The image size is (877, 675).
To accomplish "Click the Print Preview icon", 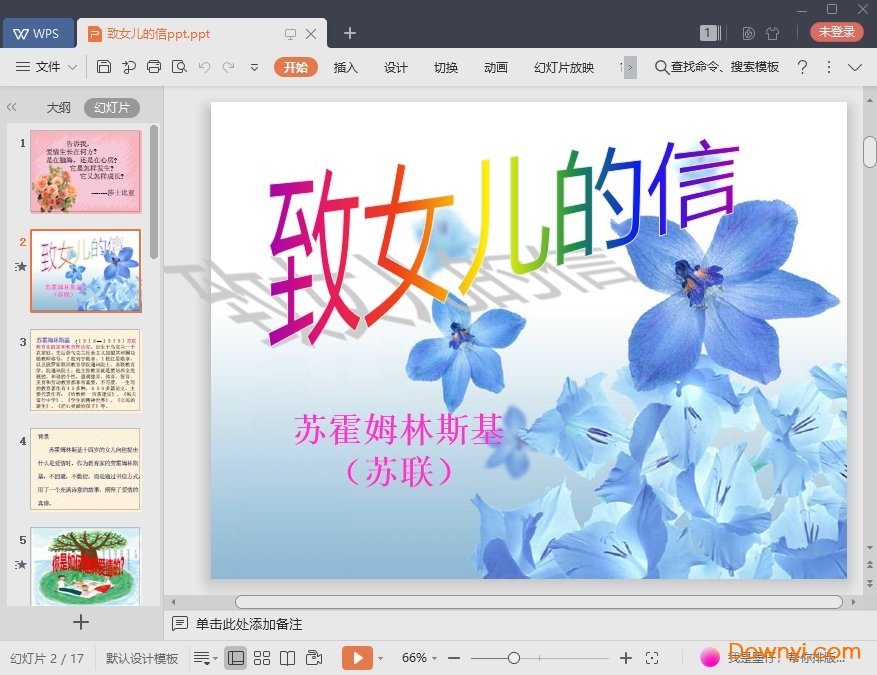I will [x=180, y=67].
